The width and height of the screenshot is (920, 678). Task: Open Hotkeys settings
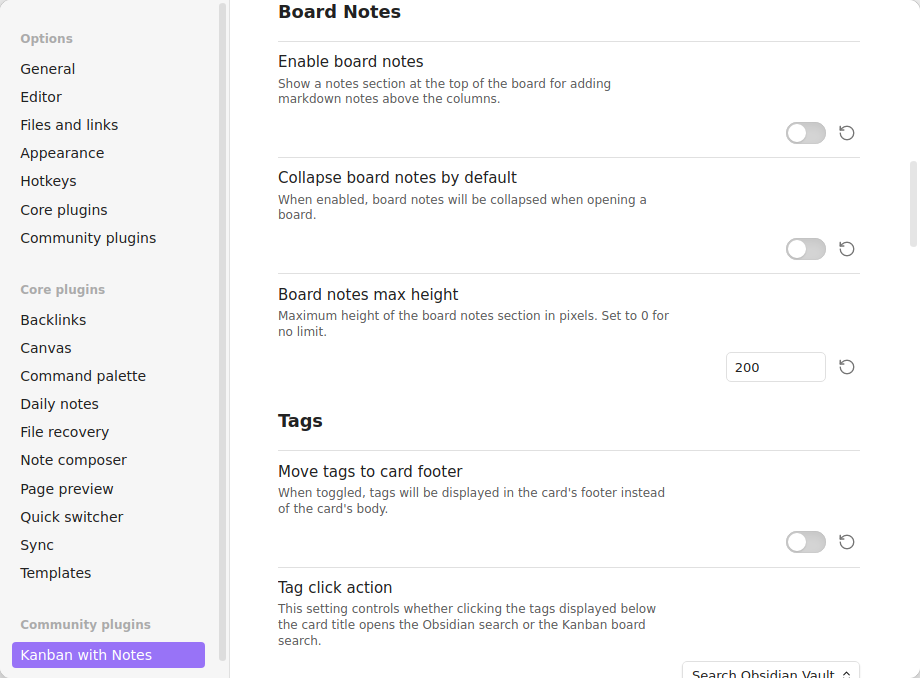pyautogui.click(x=109, y=181)
